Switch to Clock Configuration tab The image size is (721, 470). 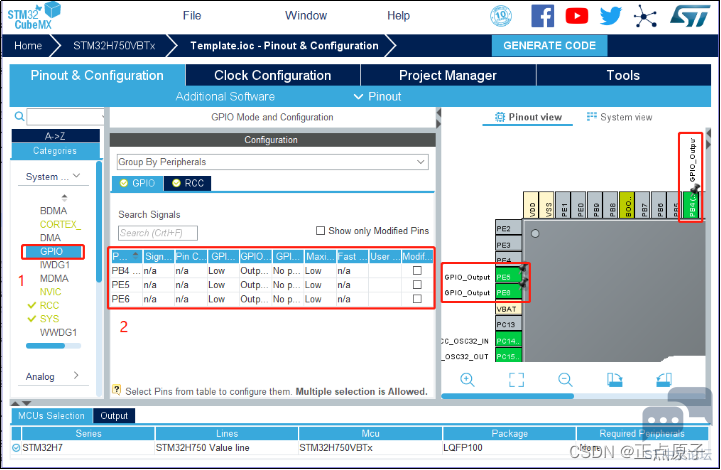273,75
